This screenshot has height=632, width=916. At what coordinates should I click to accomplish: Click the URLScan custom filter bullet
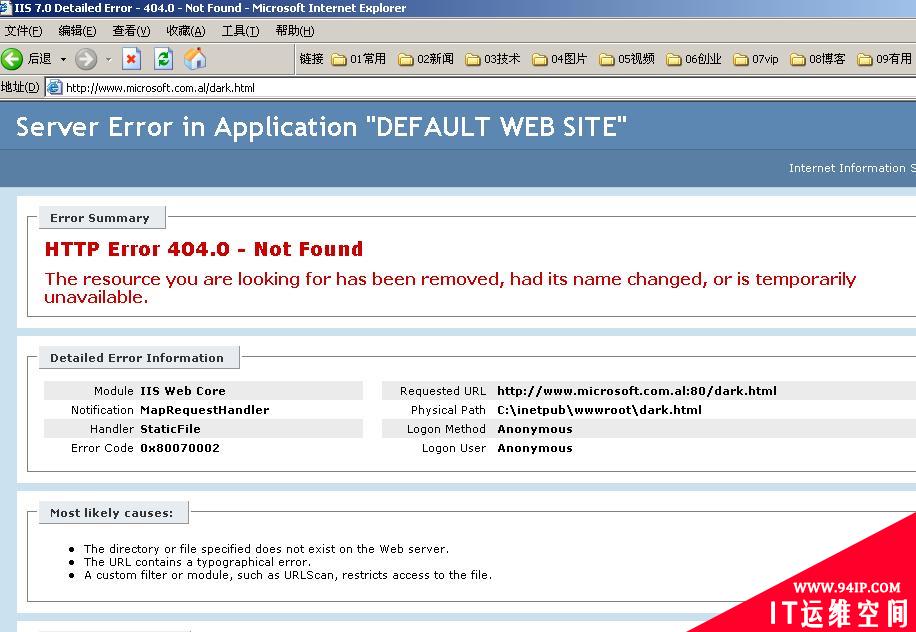coord(287,575)
